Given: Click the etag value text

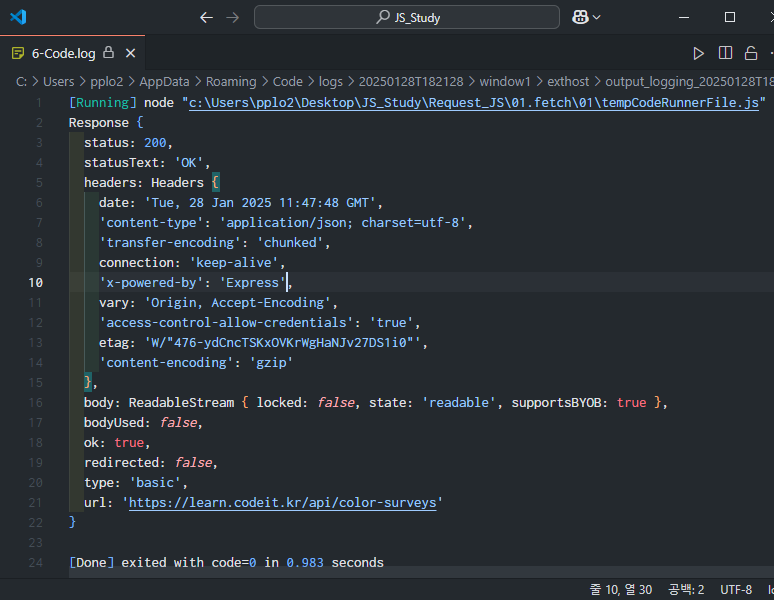Looking at the screenshot, I should pyautogui.click(x=282, y=342).
